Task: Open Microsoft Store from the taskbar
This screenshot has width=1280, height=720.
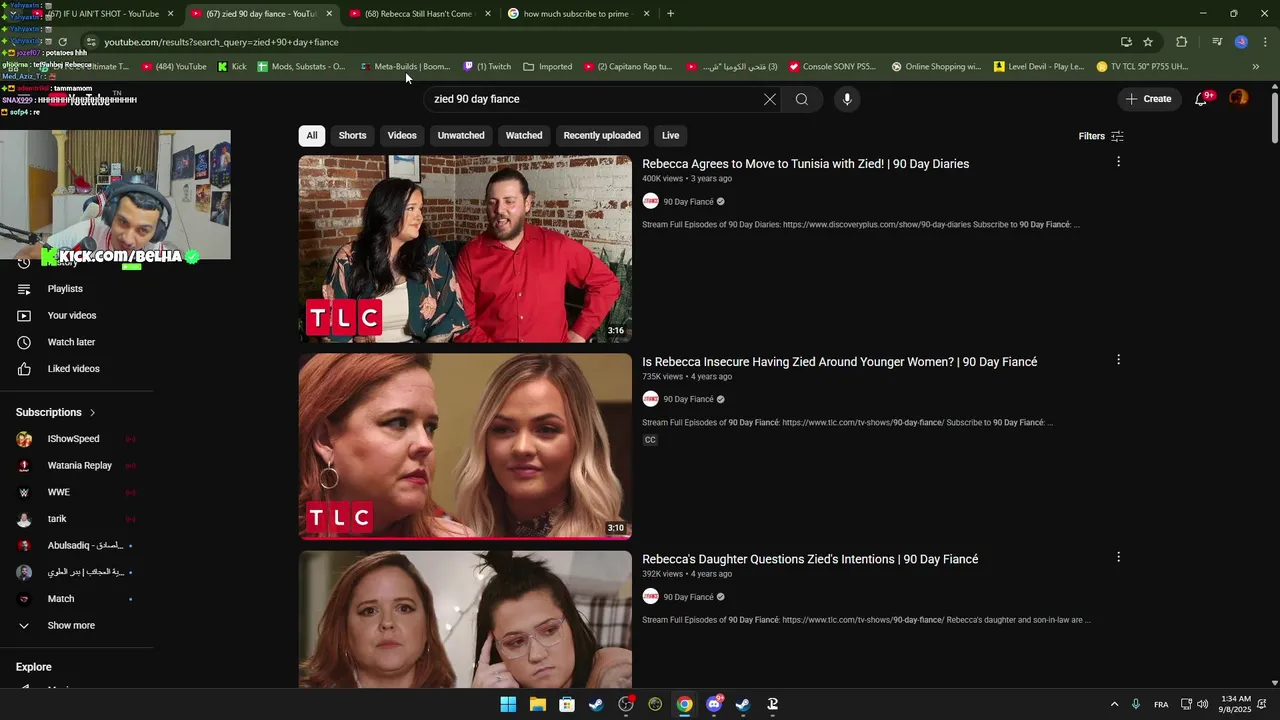Action: (567, 704)
